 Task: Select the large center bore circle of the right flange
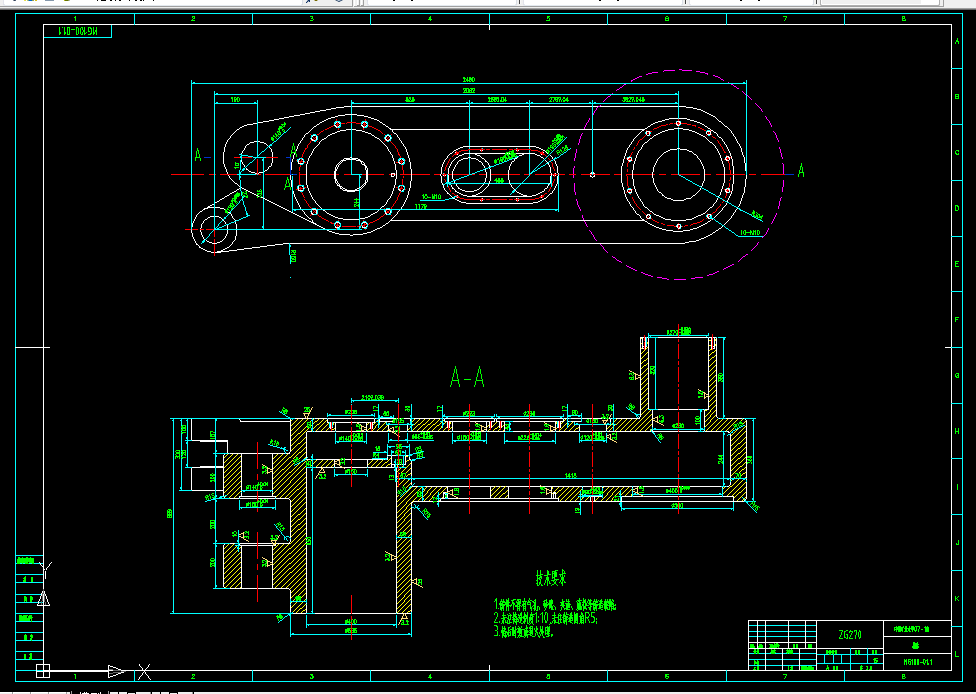(x=678, y=175)
